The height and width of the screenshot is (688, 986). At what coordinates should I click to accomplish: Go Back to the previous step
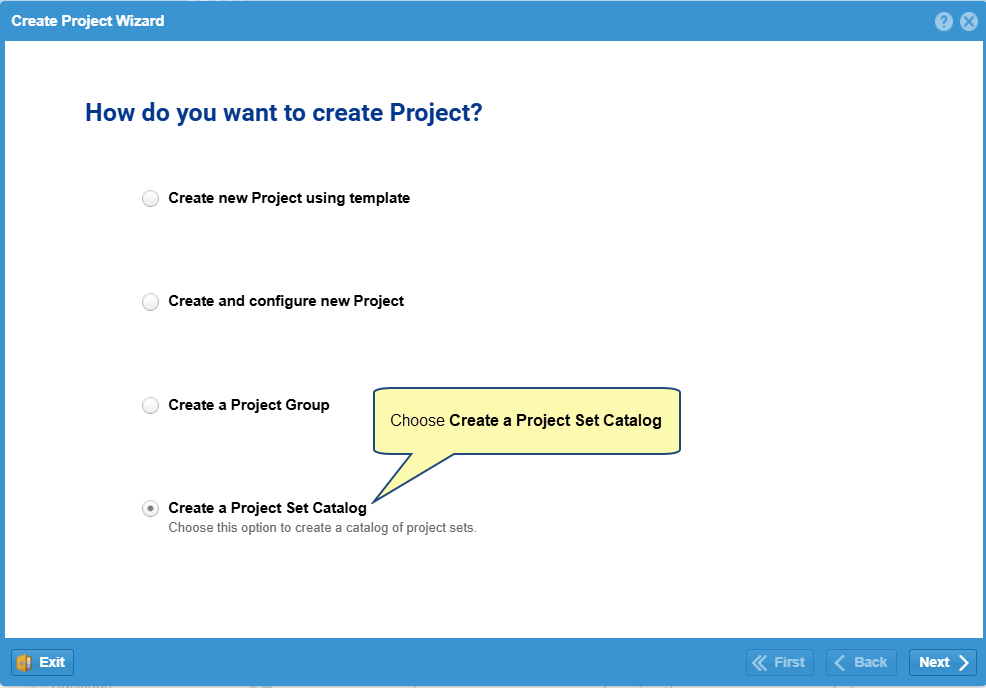click(x=861, y=662)
